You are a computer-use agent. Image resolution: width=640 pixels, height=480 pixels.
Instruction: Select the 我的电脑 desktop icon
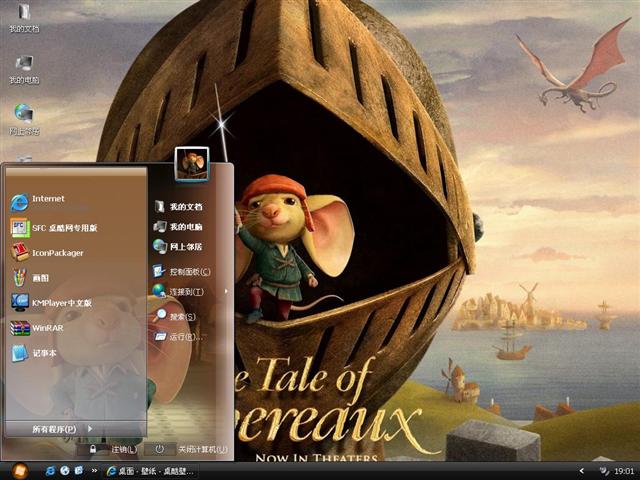coord(24,69)
